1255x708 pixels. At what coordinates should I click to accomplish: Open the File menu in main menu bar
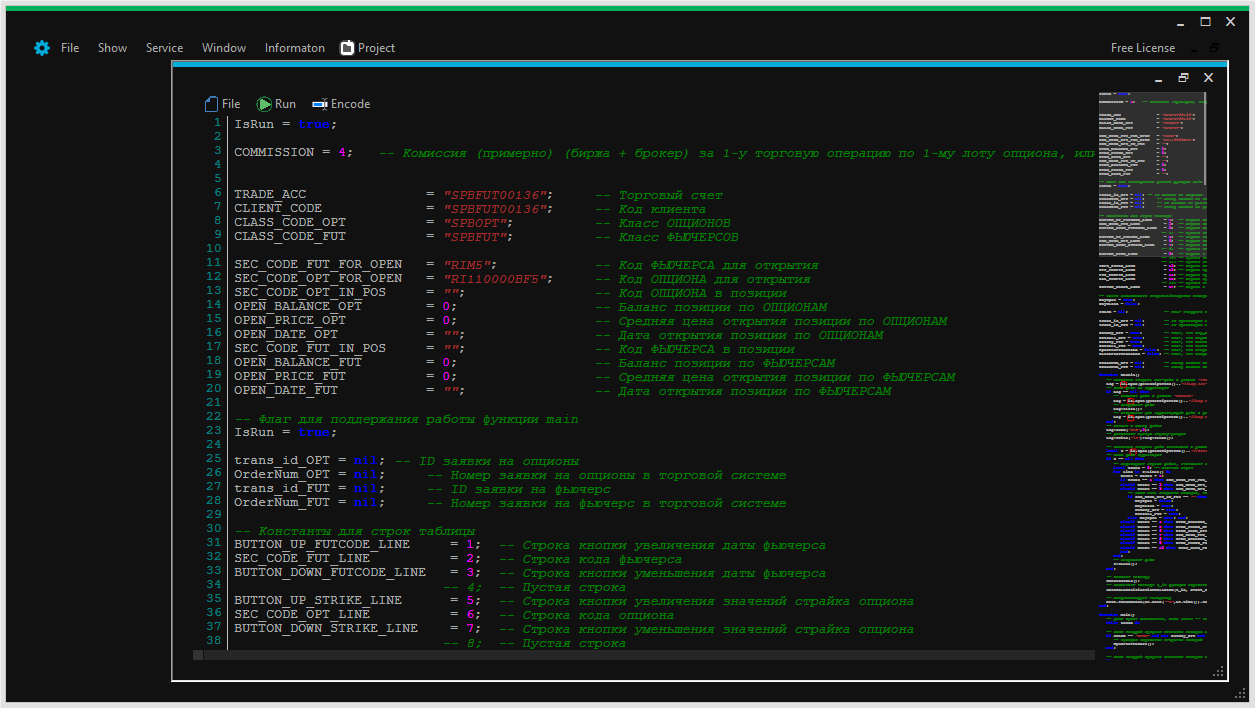pos(70,48)
